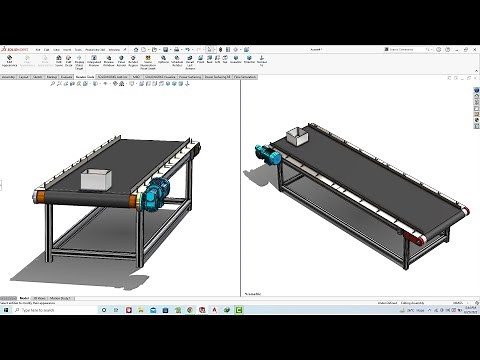Screen dimensions: 480x360
Task: Expand the Save dropdown arrow
Action: [x=170, y=49]
